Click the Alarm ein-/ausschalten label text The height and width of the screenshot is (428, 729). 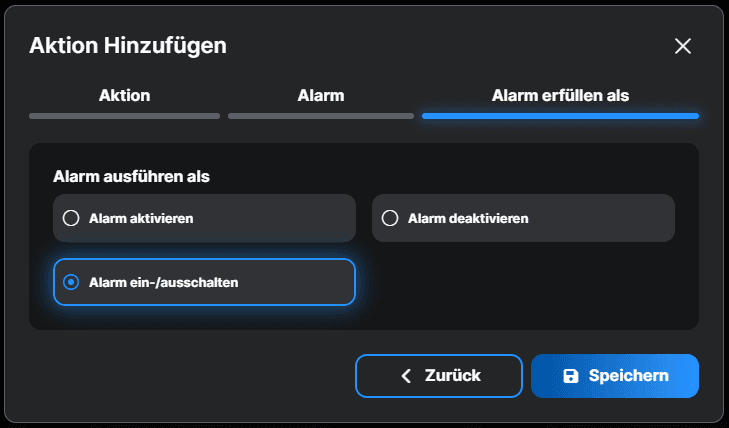(x=164, y=282)
